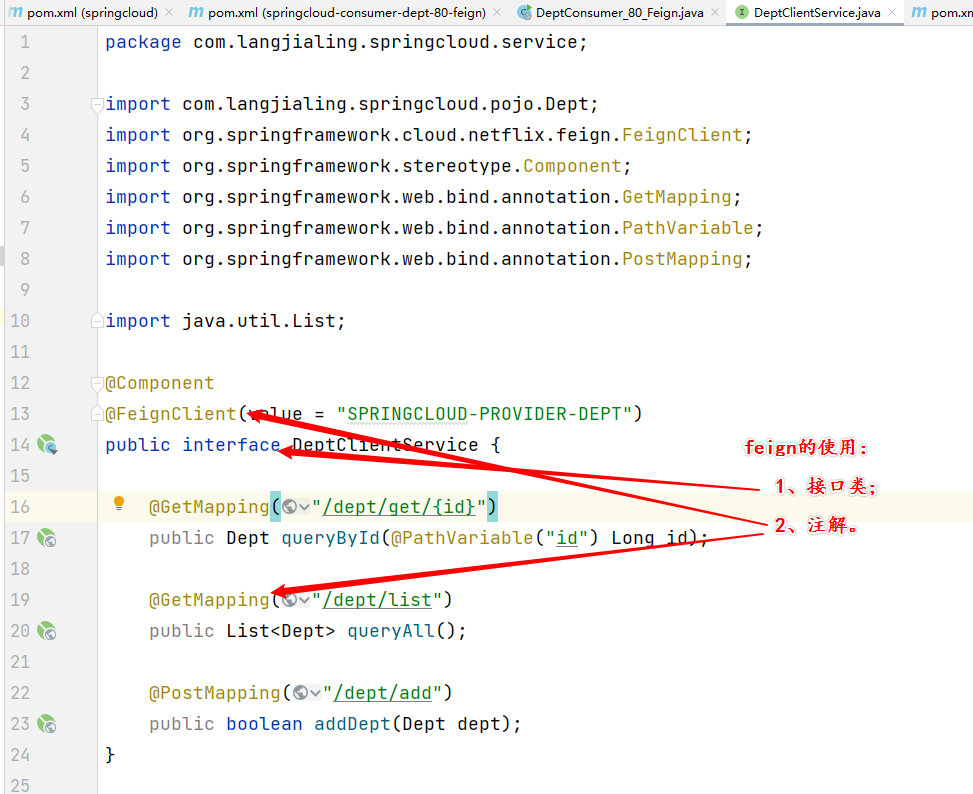Click com.langjialing.springcloud.pojo.Dept in the line 3 import
973x794 pixels.
pyautogui.click(x=385, y=104)
